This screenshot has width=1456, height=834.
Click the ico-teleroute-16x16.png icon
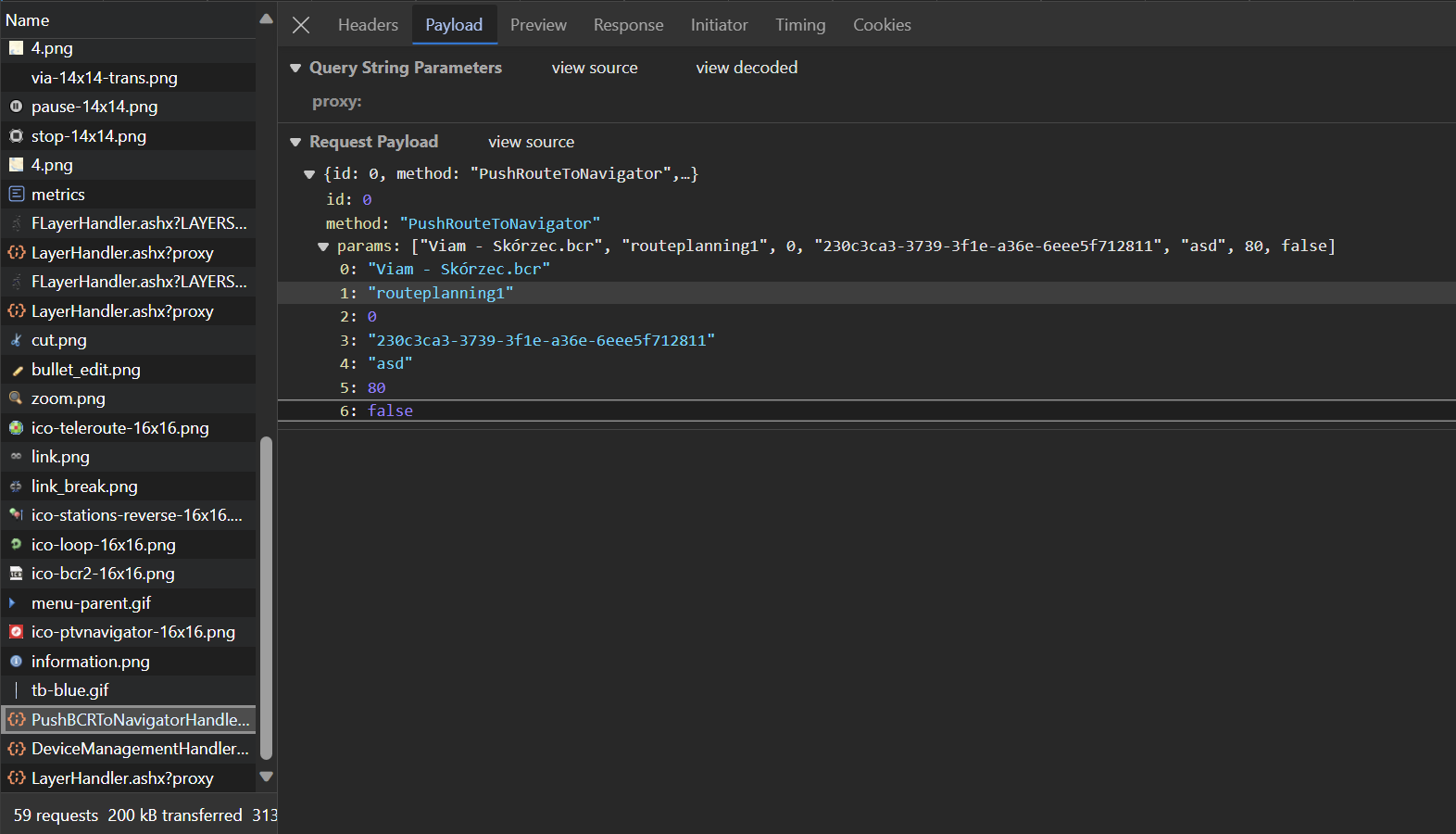click(x=16, y=428)
